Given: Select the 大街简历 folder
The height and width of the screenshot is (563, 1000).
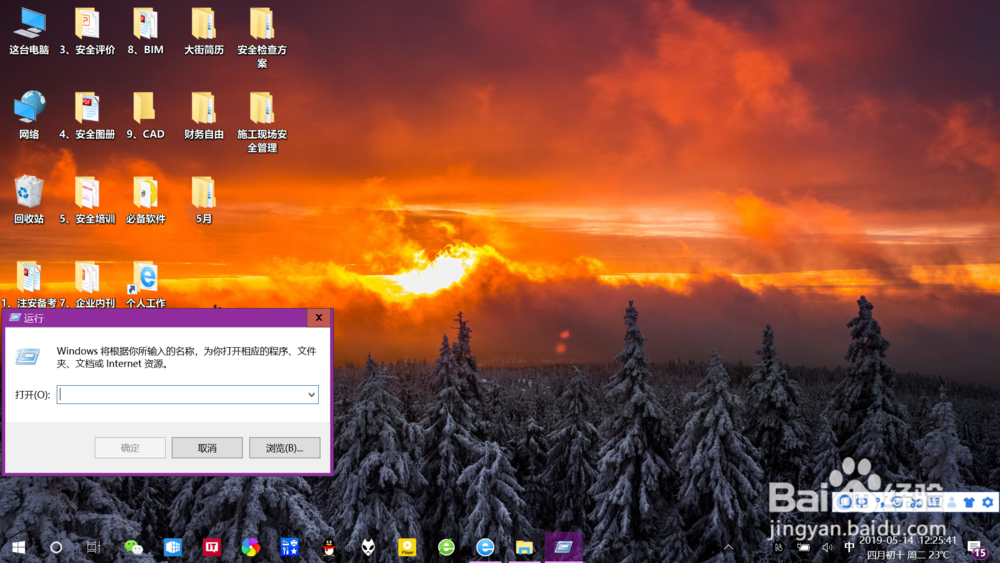Looking at the screenshot, I should click(204, 31).
